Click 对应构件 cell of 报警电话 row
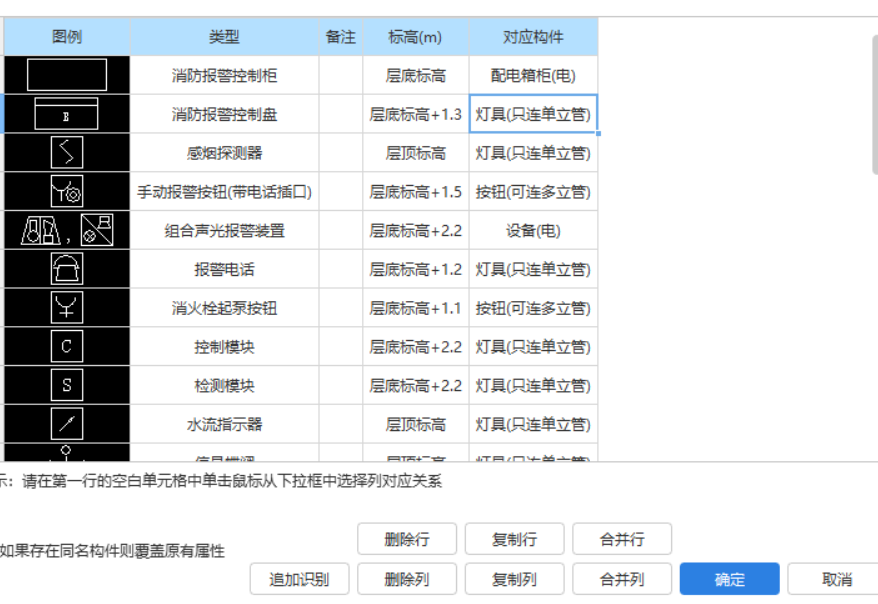 tap(533, 269)
